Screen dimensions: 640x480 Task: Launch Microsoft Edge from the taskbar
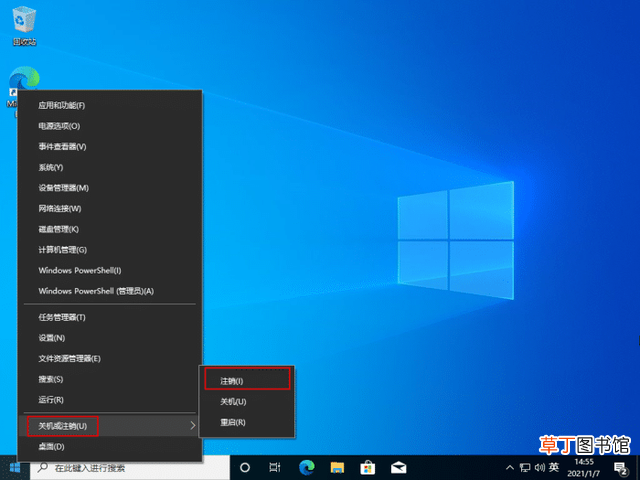point(307,468)
